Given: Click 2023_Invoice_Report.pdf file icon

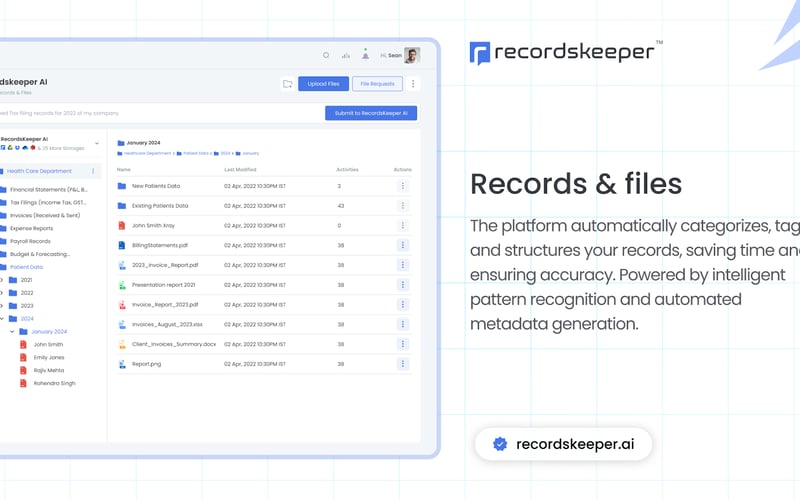Looking at the screenshot, I should (122, 265).
